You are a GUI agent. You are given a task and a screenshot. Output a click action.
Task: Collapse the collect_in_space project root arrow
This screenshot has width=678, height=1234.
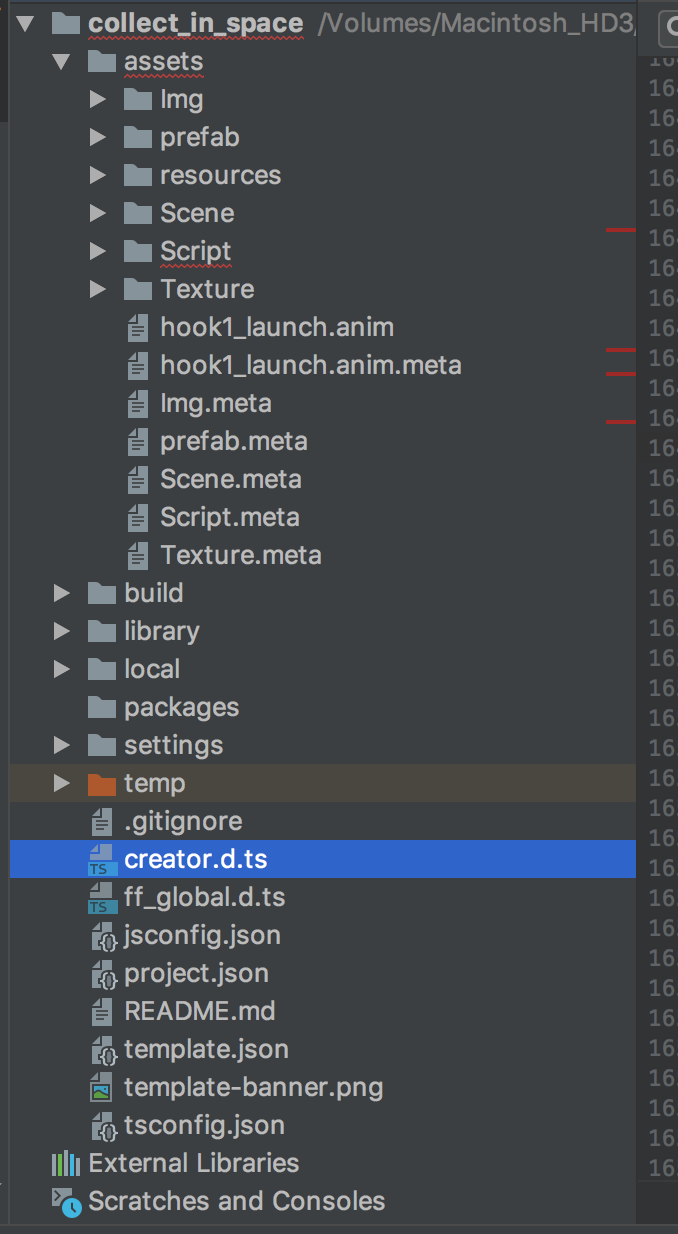coord(26,22)
